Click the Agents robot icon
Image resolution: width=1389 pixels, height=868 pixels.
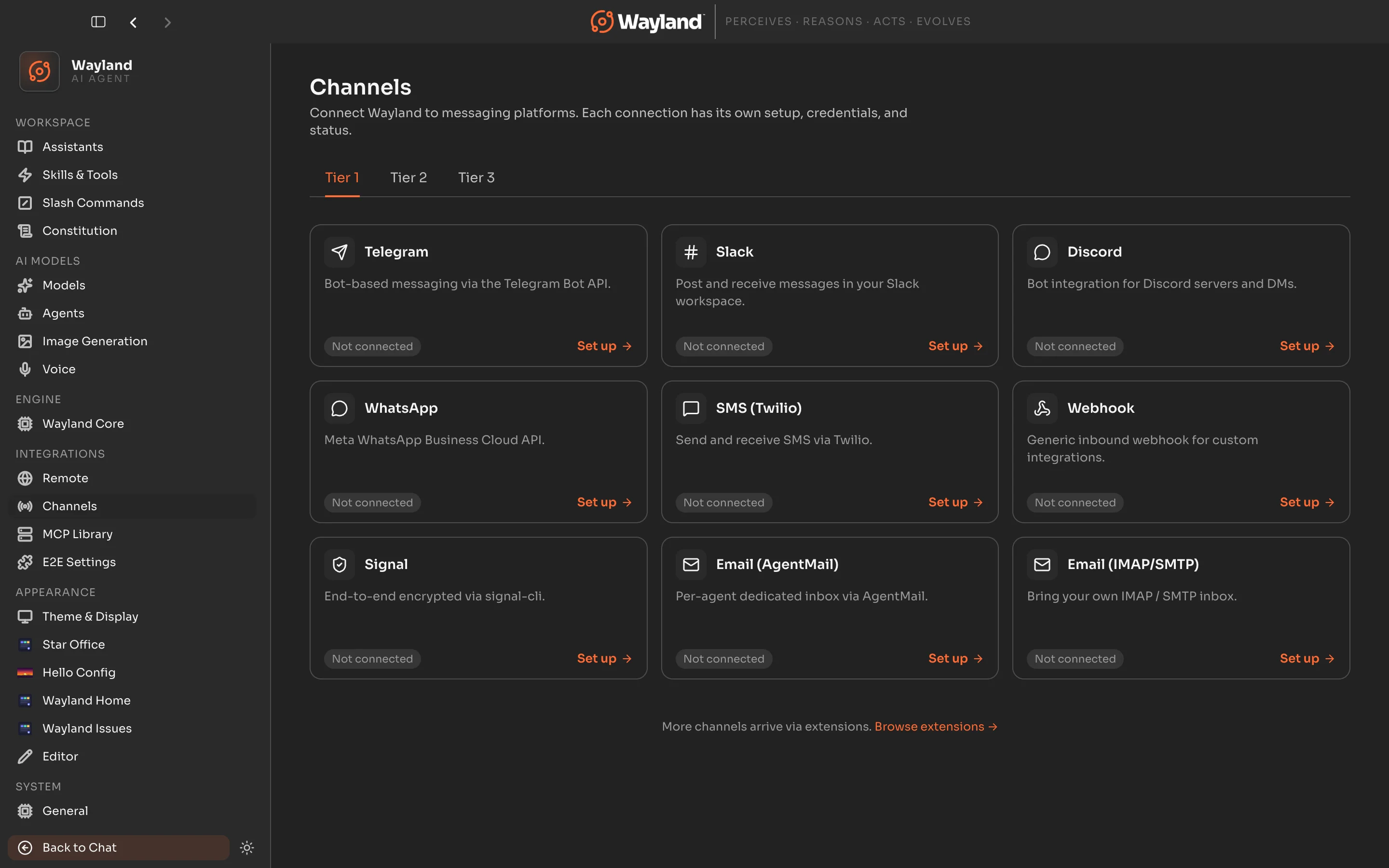pyautogui.click(x=25, y=313)
